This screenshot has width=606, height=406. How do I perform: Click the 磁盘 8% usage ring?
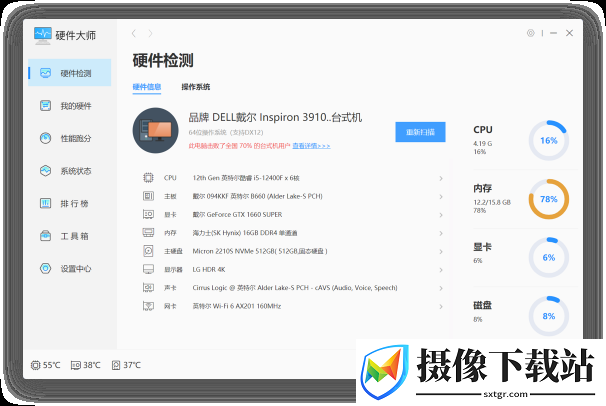click(x=549, y=316)
